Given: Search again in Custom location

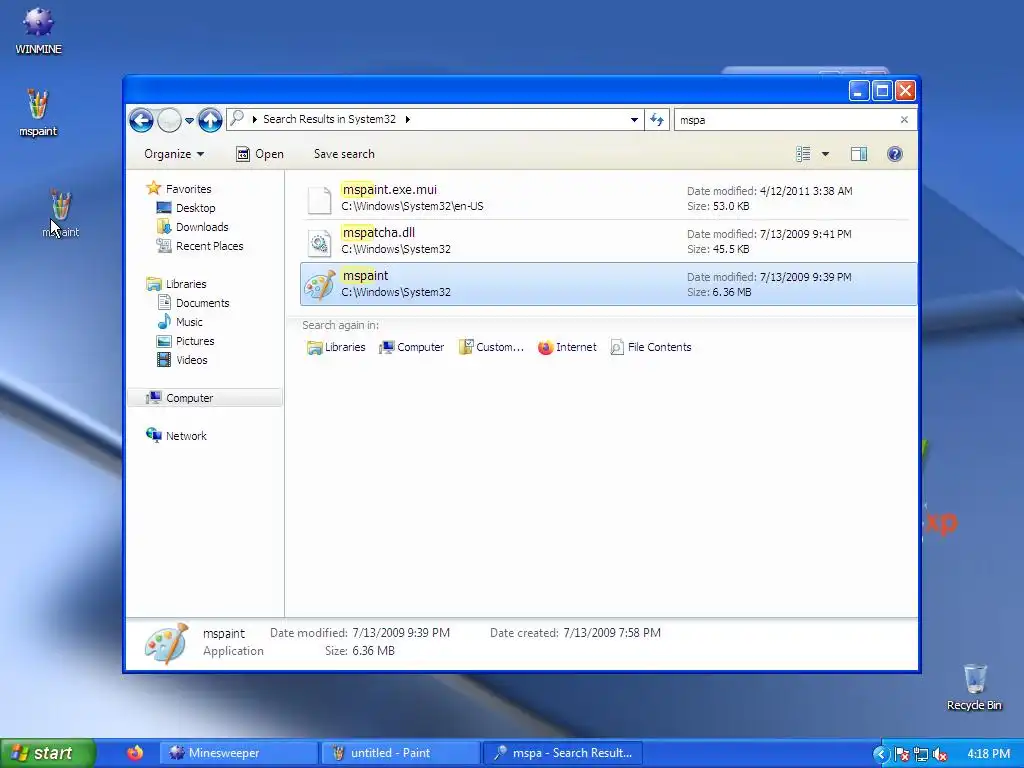Looking at the screenshot, I should [x=491, y=347].
